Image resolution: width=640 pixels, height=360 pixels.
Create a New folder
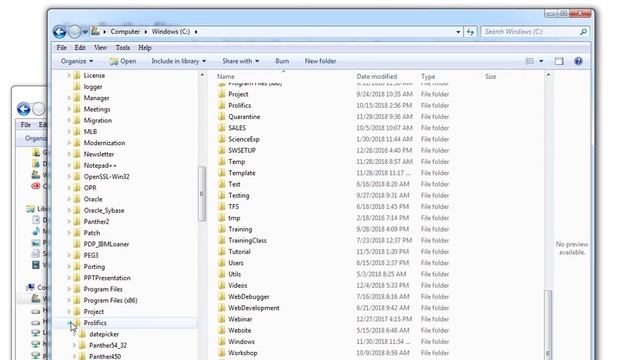pyautogui.click(x=320, y=61)
